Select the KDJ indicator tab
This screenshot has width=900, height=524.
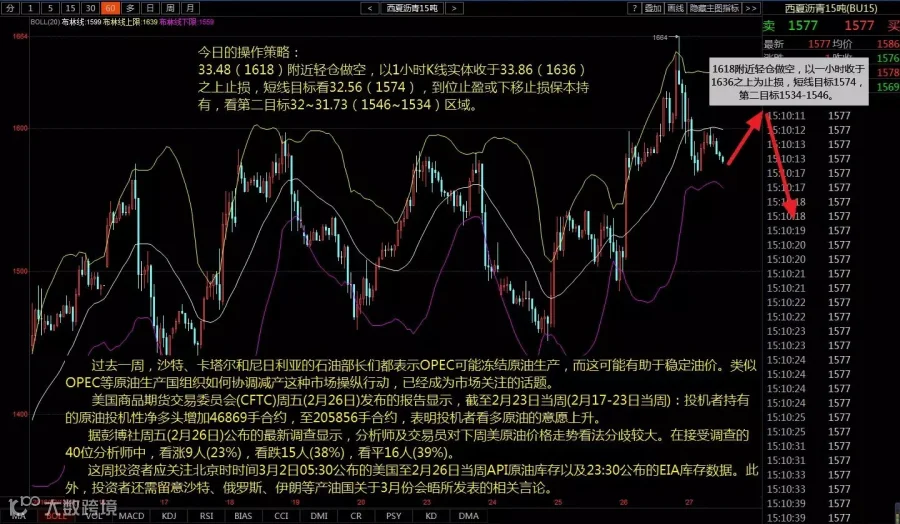[x=169, y=515]
